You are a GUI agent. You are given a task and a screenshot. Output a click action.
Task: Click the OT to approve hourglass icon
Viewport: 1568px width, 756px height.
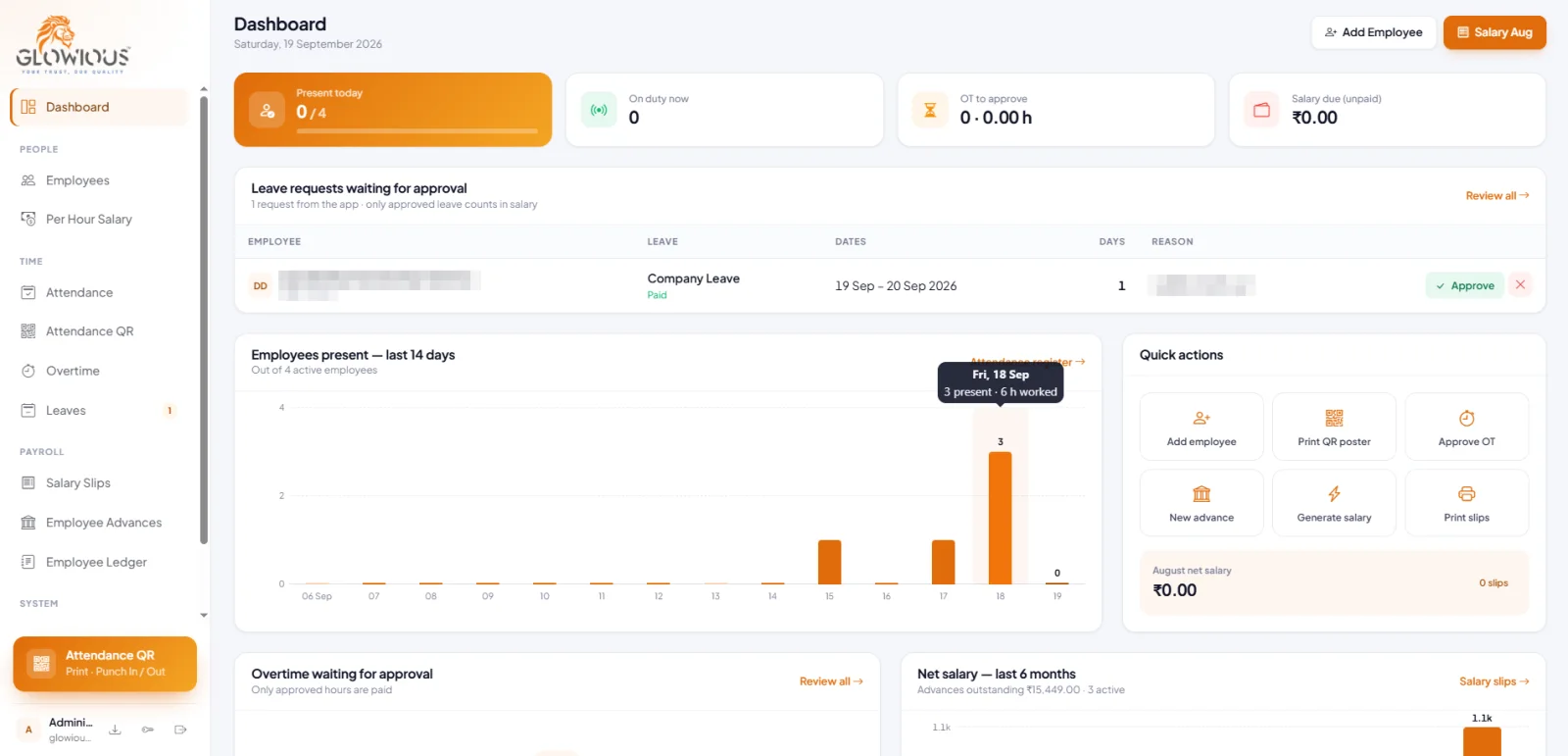pyautogui.click(x=930, y=110)
